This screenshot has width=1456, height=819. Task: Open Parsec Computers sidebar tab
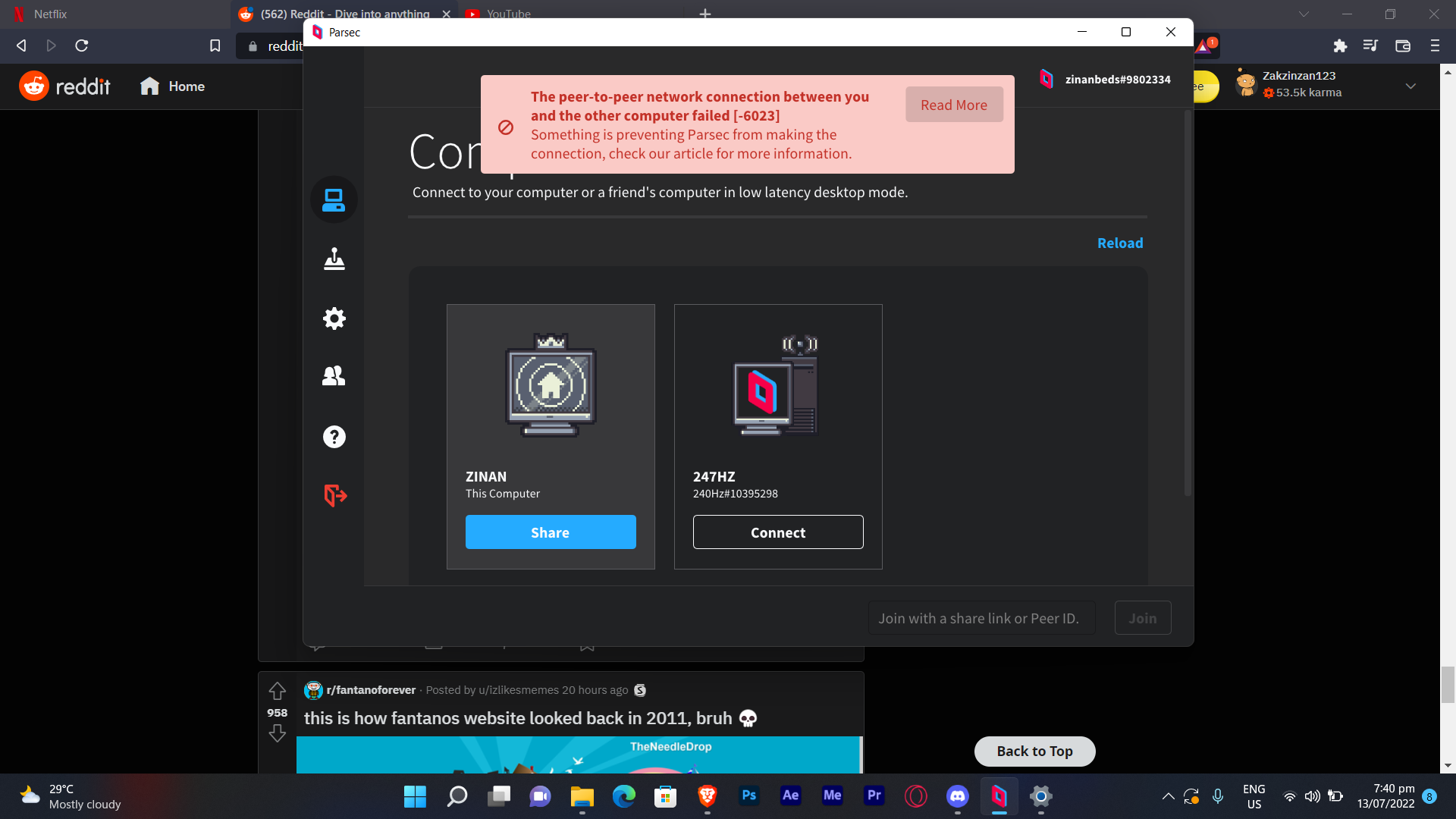(x=334, y=200)
